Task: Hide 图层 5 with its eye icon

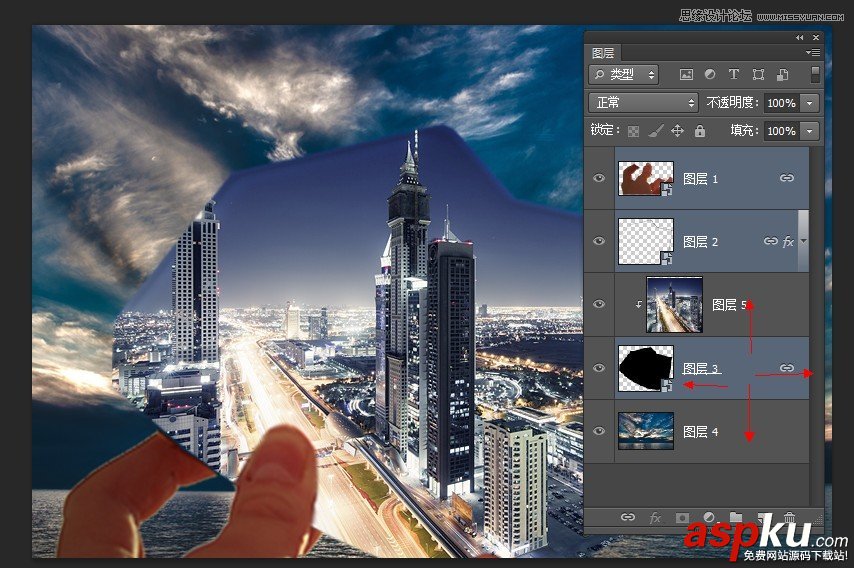Action: (599, 304)
